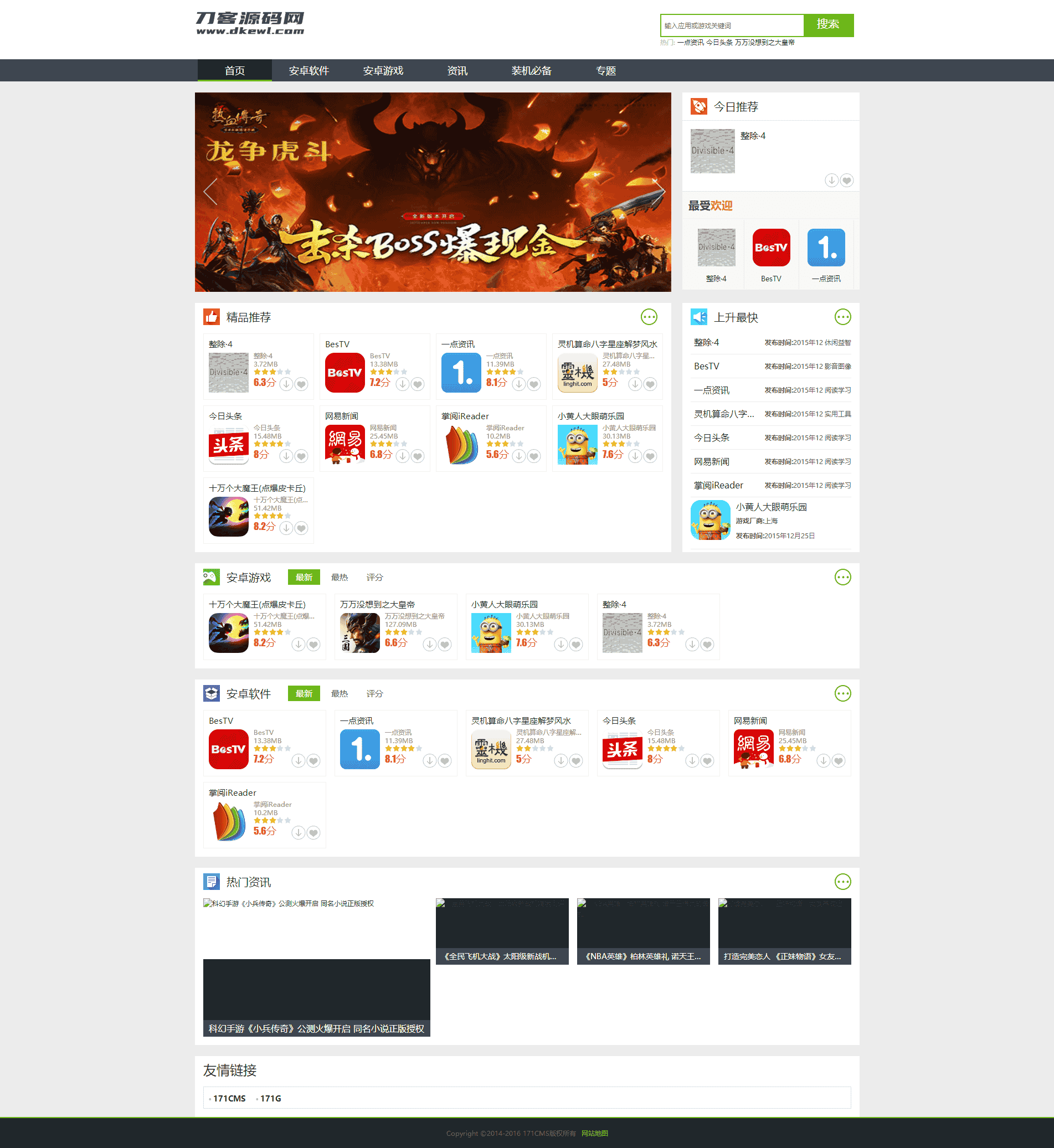Focus the app keyword search field

[x=732, y=25]
